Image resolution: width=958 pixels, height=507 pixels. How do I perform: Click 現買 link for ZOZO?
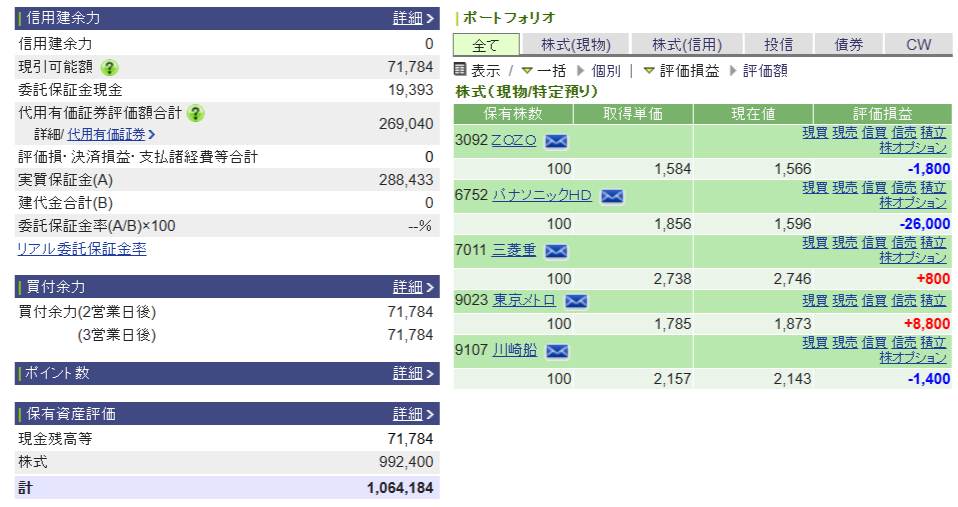[814, 133]
